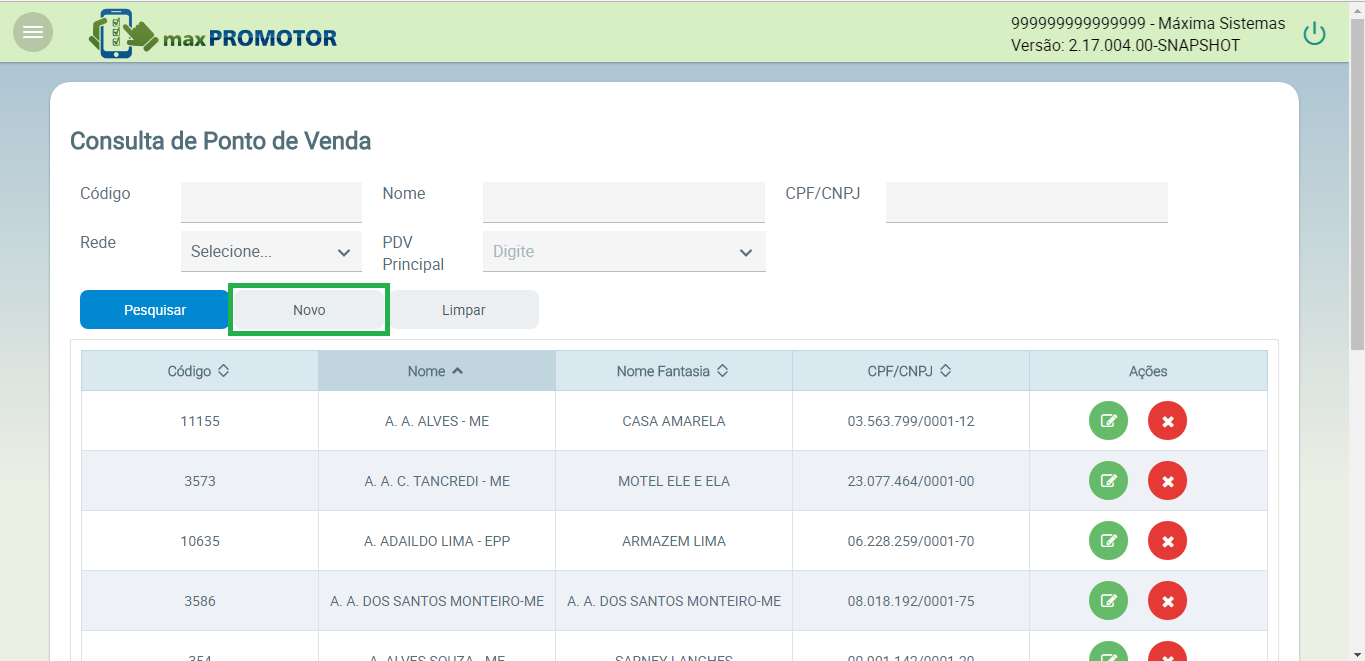Focus the CPF/CNPJ input field
1365x661 pixels.
[x=1027, y=202]
